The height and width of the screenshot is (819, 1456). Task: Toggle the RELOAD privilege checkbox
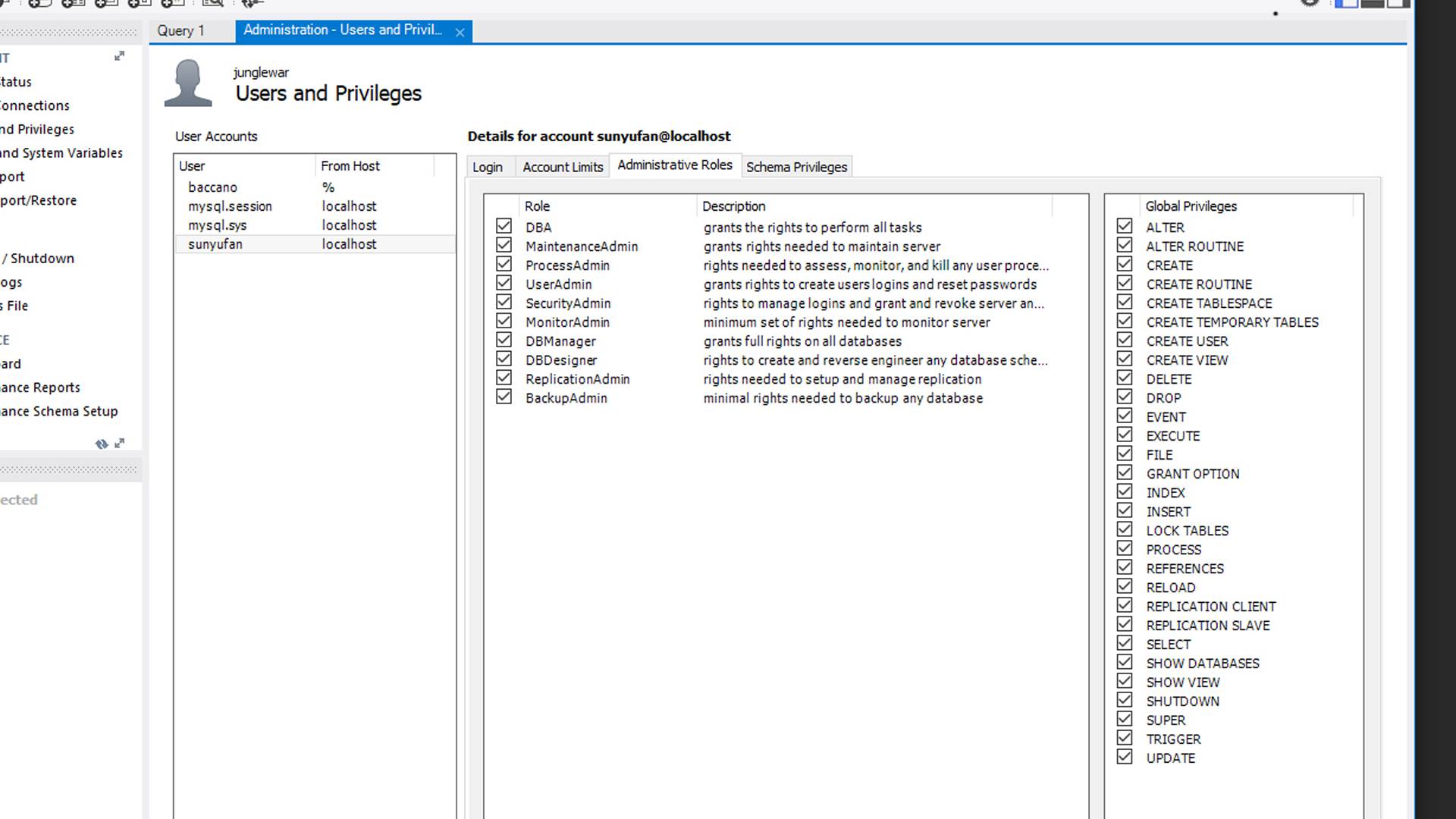coord(1125,586)
